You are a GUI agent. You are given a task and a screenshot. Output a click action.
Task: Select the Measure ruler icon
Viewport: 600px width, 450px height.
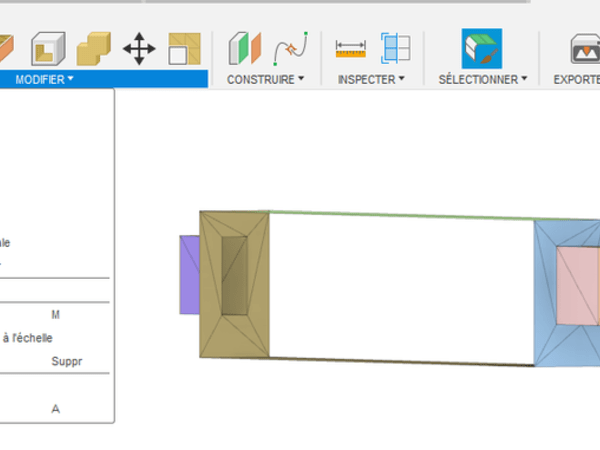[351, 47]
